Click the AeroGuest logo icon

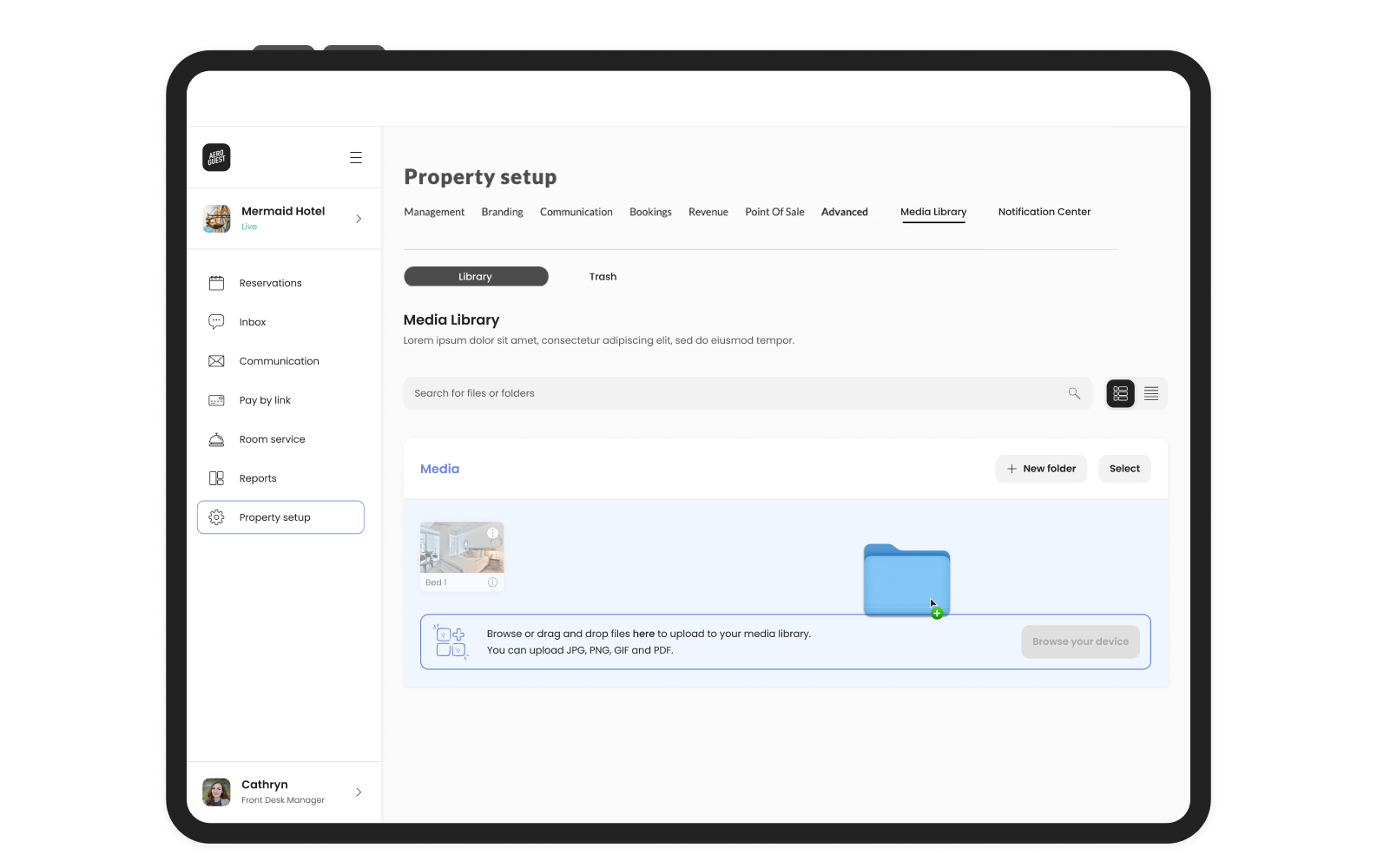pyautogui.click(x=216, y=157)
